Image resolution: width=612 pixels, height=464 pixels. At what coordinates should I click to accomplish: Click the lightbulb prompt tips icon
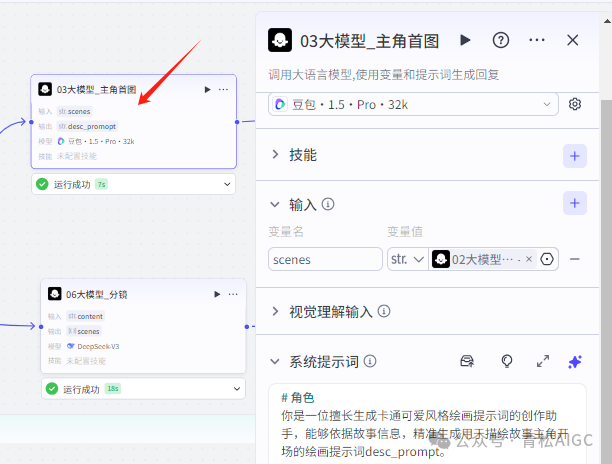507,361
